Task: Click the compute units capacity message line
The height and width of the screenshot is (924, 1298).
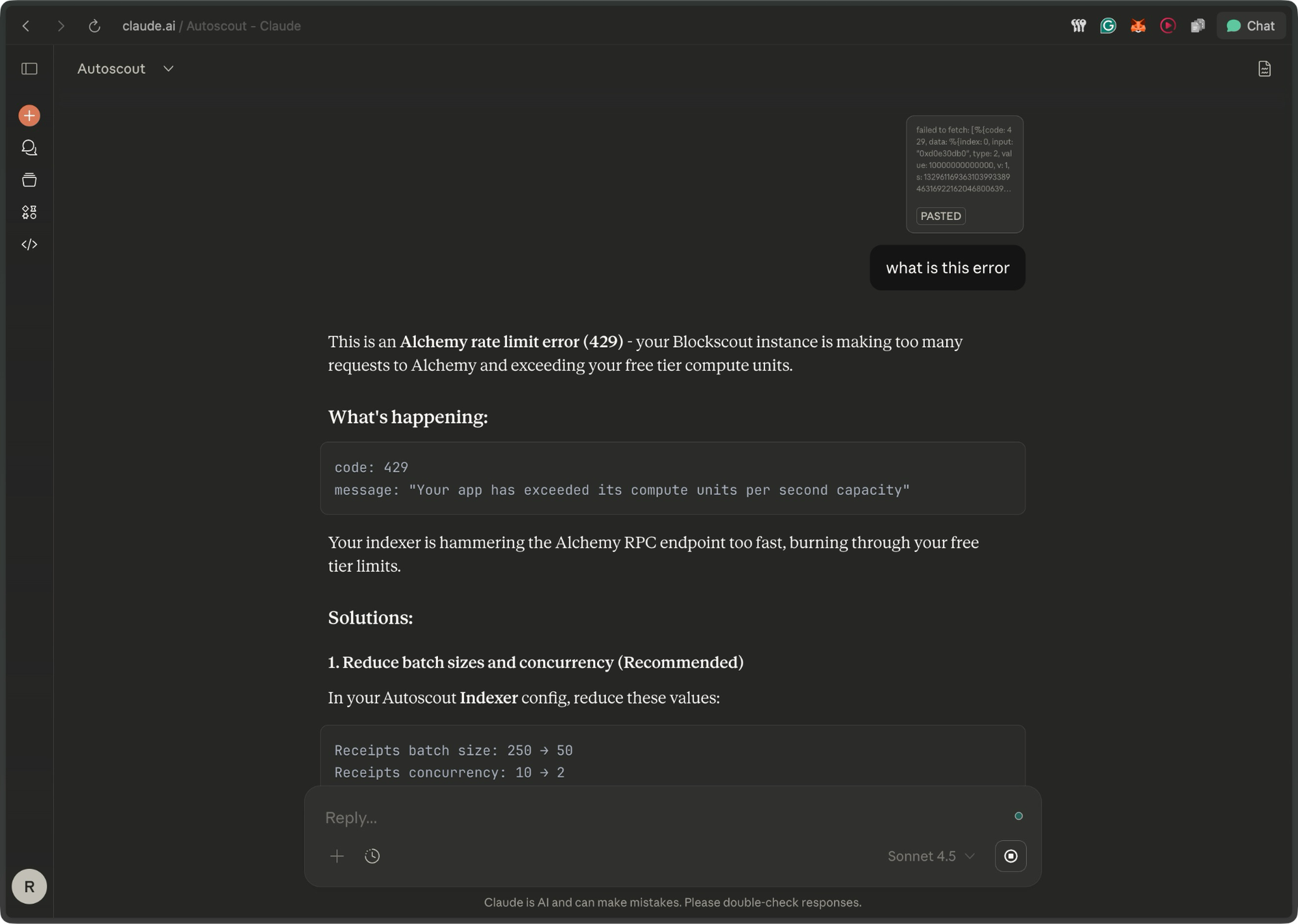Action: point(622,490)
